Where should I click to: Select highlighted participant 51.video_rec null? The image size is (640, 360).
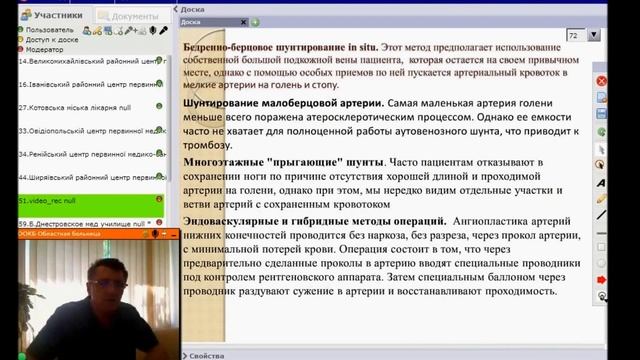pos(91,206)
